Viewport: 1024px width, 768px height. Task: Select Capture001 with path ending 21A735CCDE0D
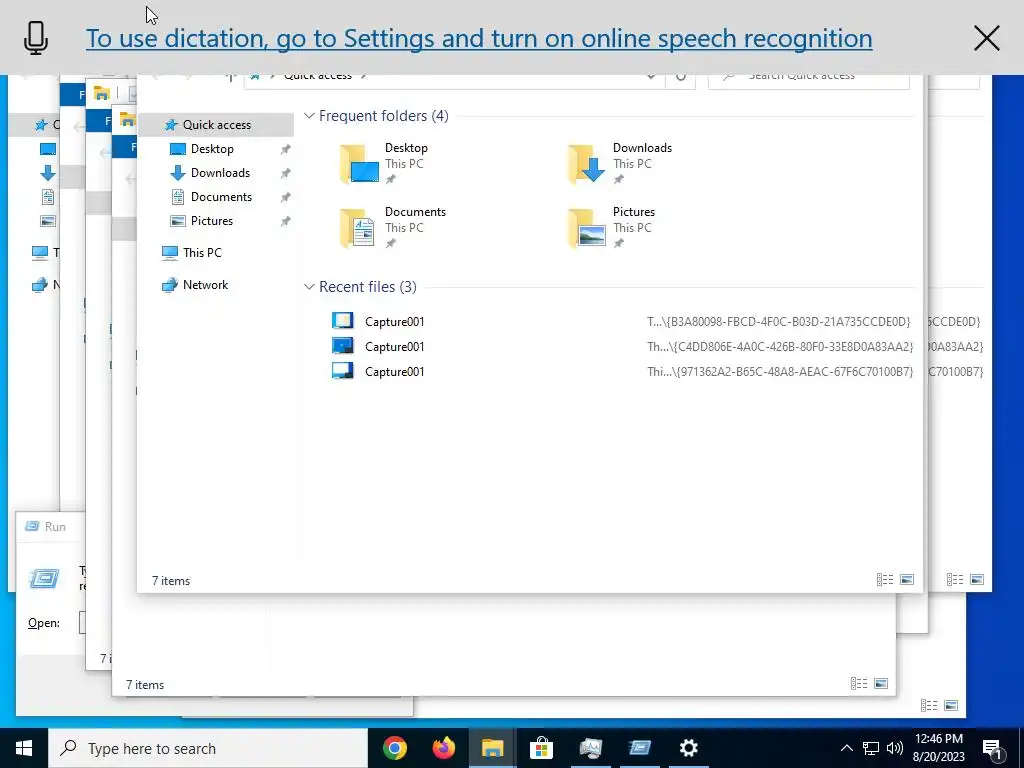622,321
